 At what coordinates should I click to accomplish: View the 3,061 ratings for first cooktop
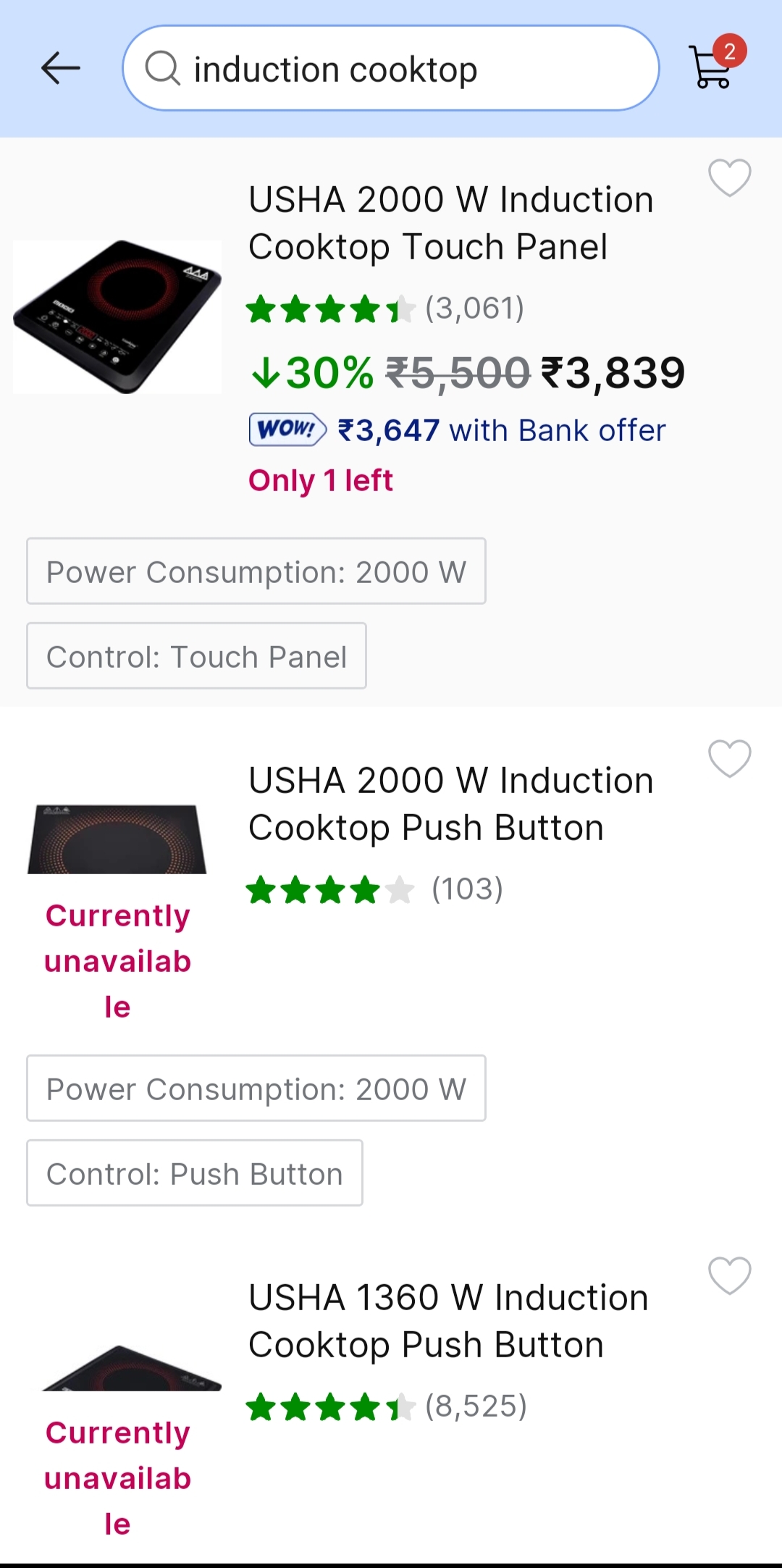click(385, 309)
